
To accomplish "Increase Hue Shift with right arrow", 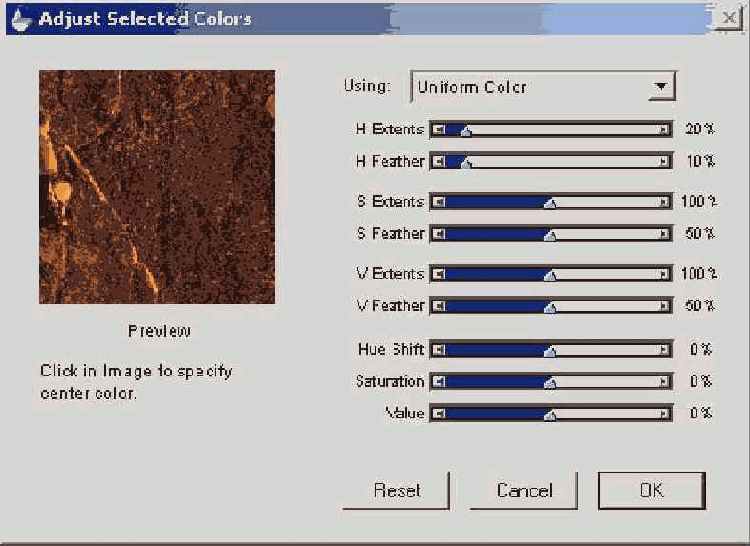I will coord(663,350).
